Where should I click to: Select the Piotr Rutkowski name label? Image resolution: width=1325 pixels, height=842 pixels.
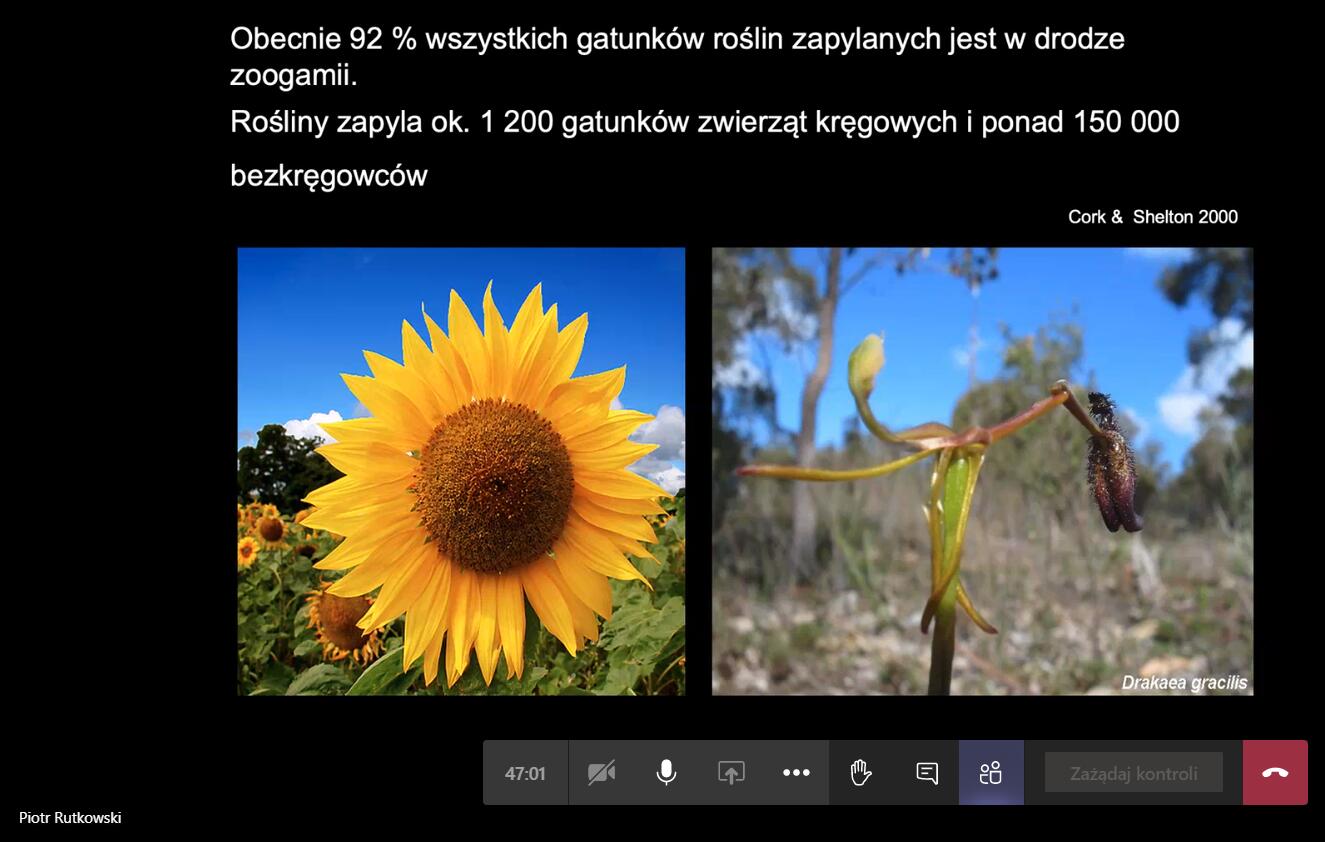click(x=70, y=818)
